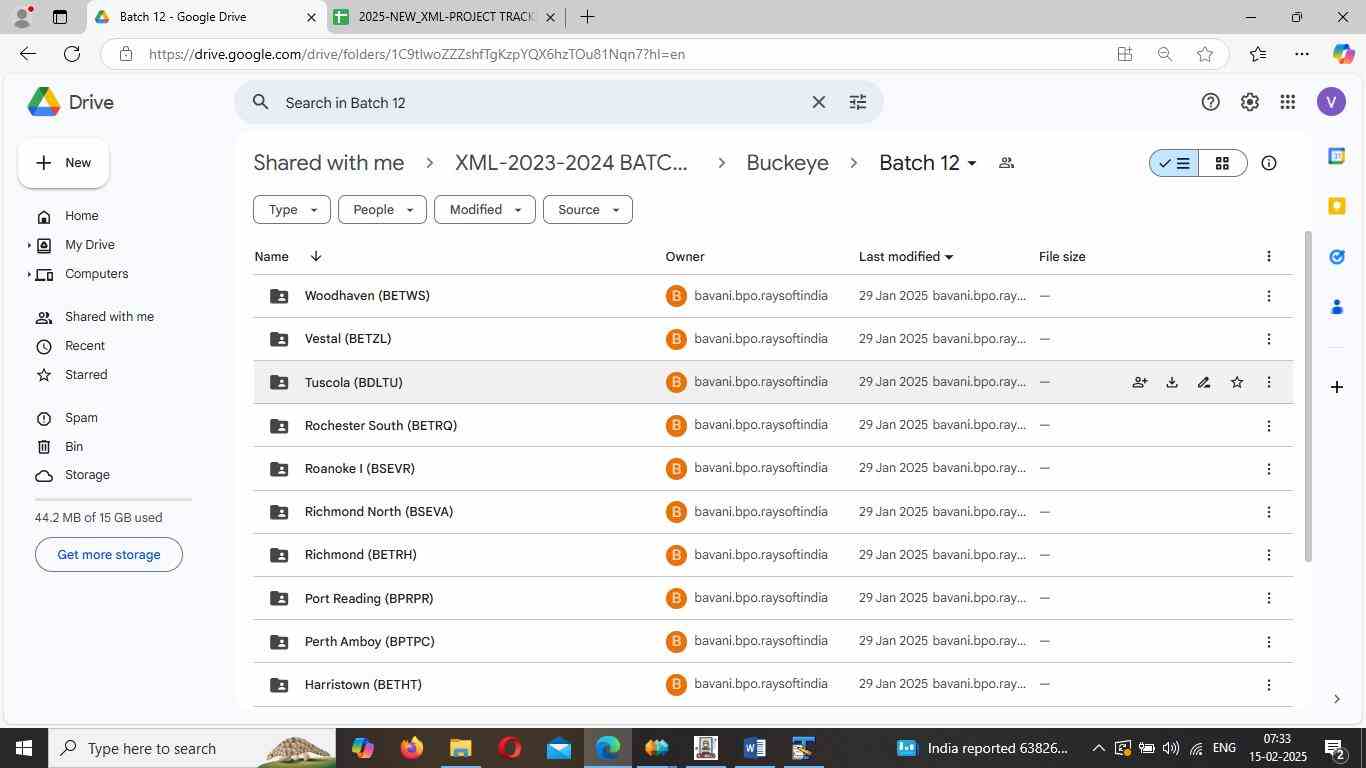Change Last modified sort dropdown

[906, 257]
